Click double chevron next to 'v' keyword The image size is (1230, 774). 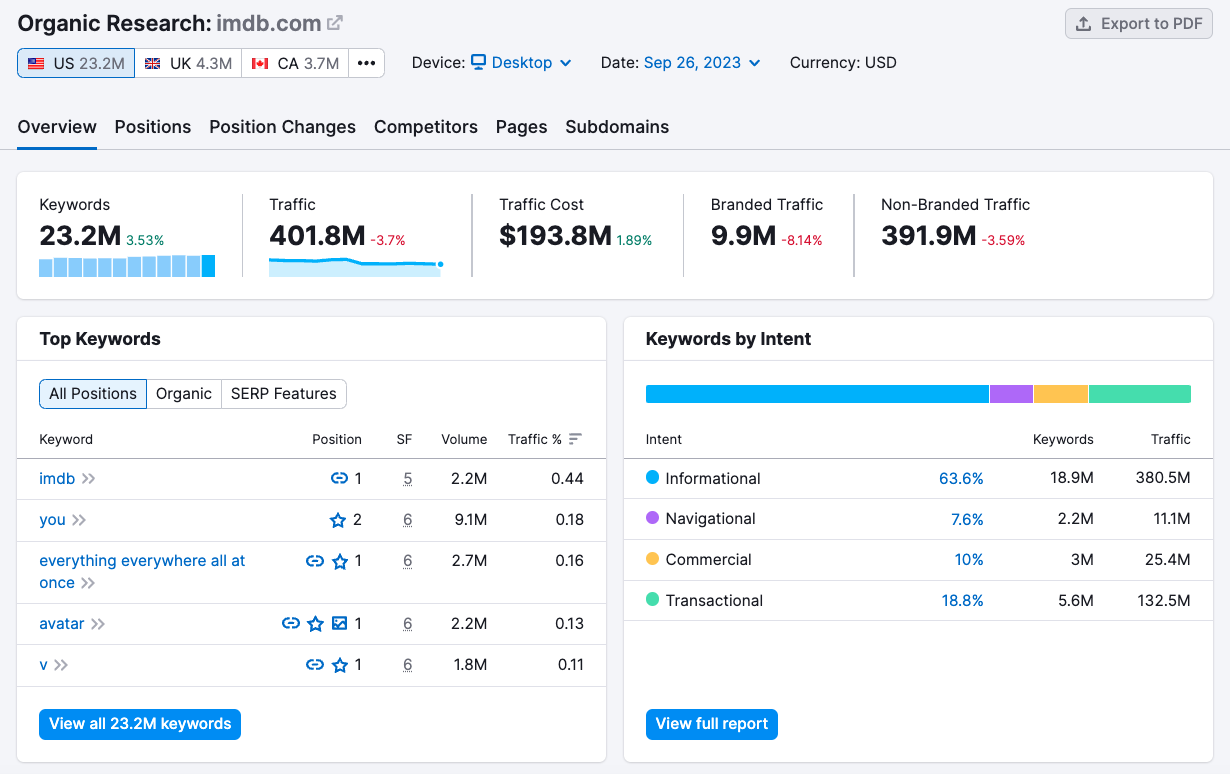tap(61, 665)
